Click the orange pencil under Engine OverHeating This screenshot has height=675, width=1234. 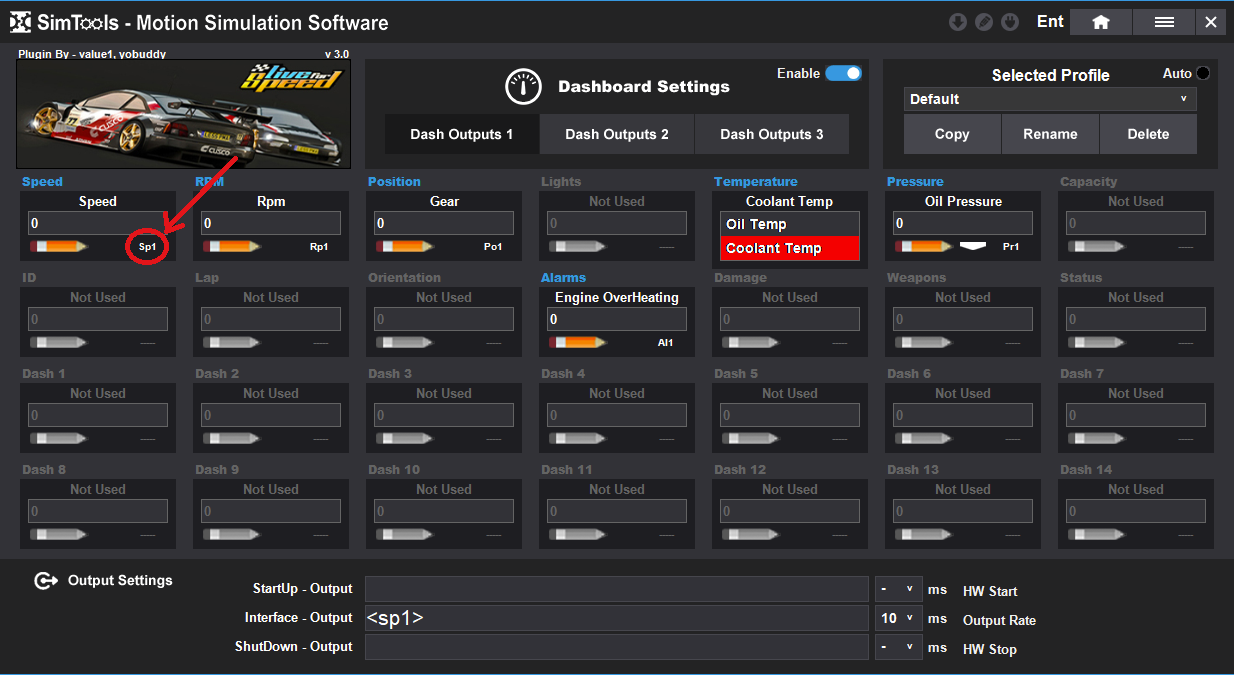click(578, 342)
